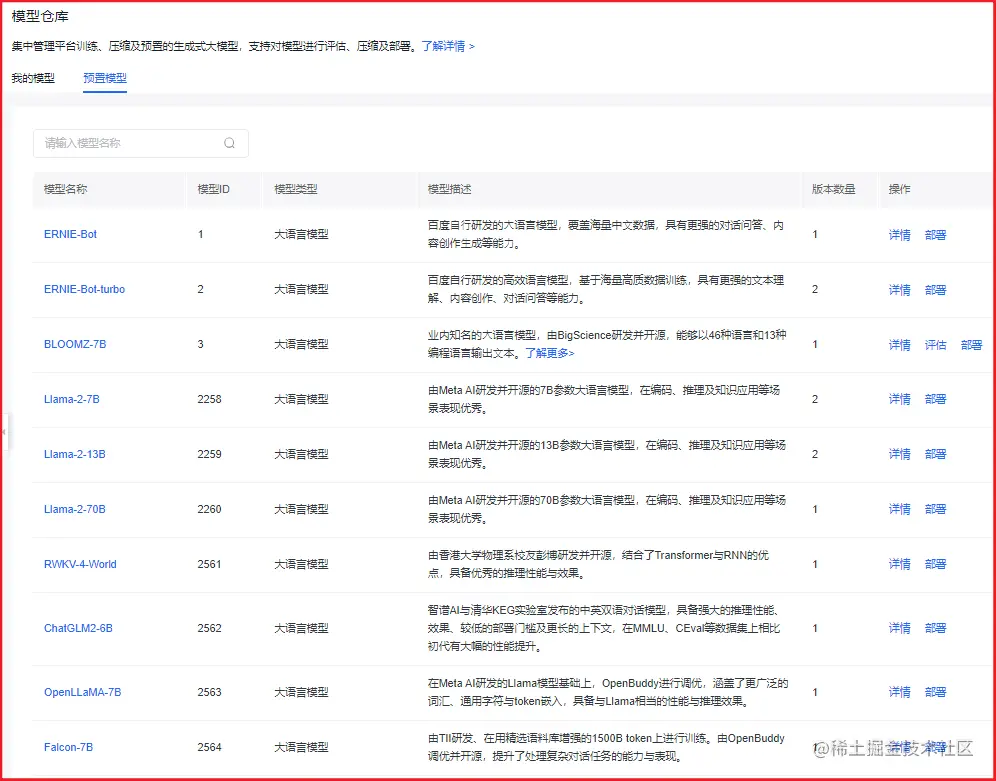Open the ChatGLM2-6B model link

78,628
